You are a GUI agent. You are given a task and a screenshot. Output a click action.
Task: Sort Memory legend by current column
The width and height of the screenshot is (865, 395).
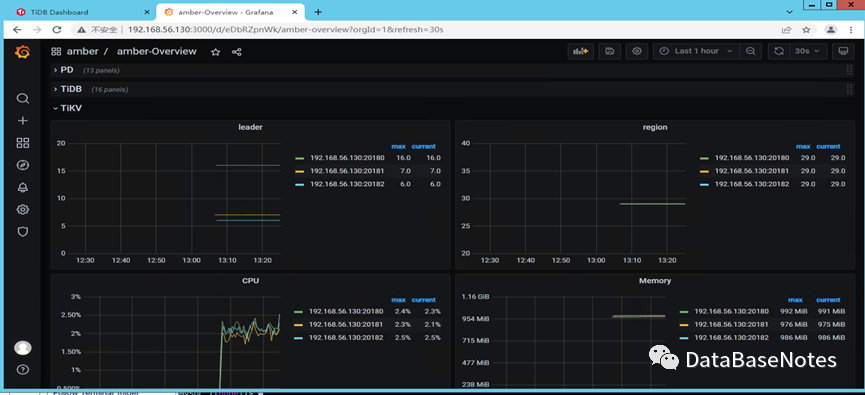point(828,300)
